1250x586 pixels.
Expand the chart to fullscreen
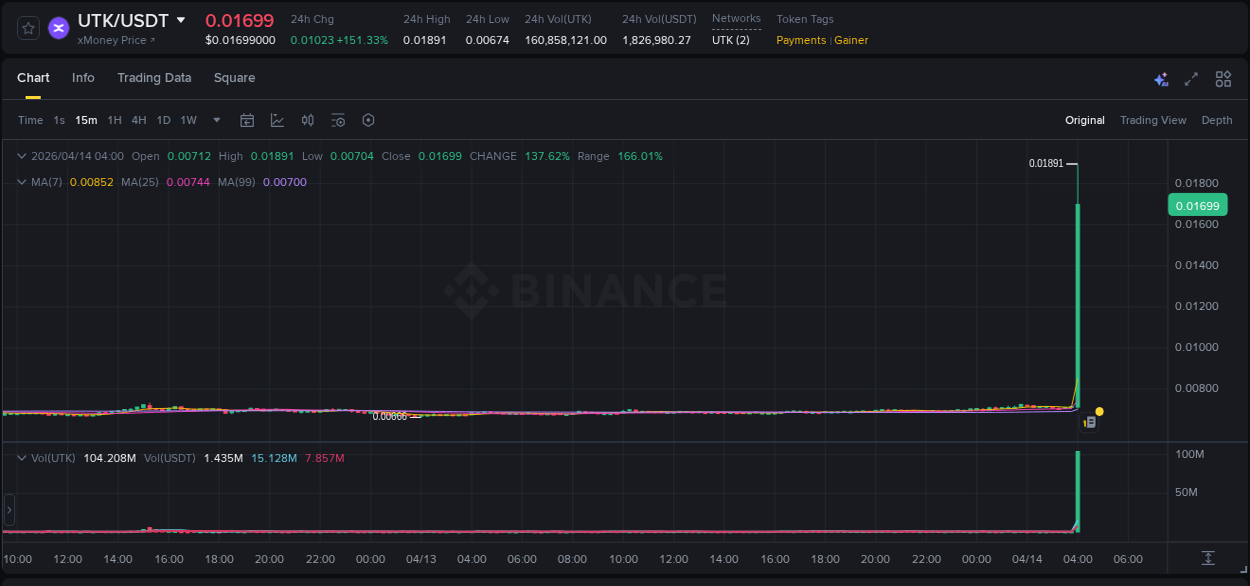[x=1190, y=78]
